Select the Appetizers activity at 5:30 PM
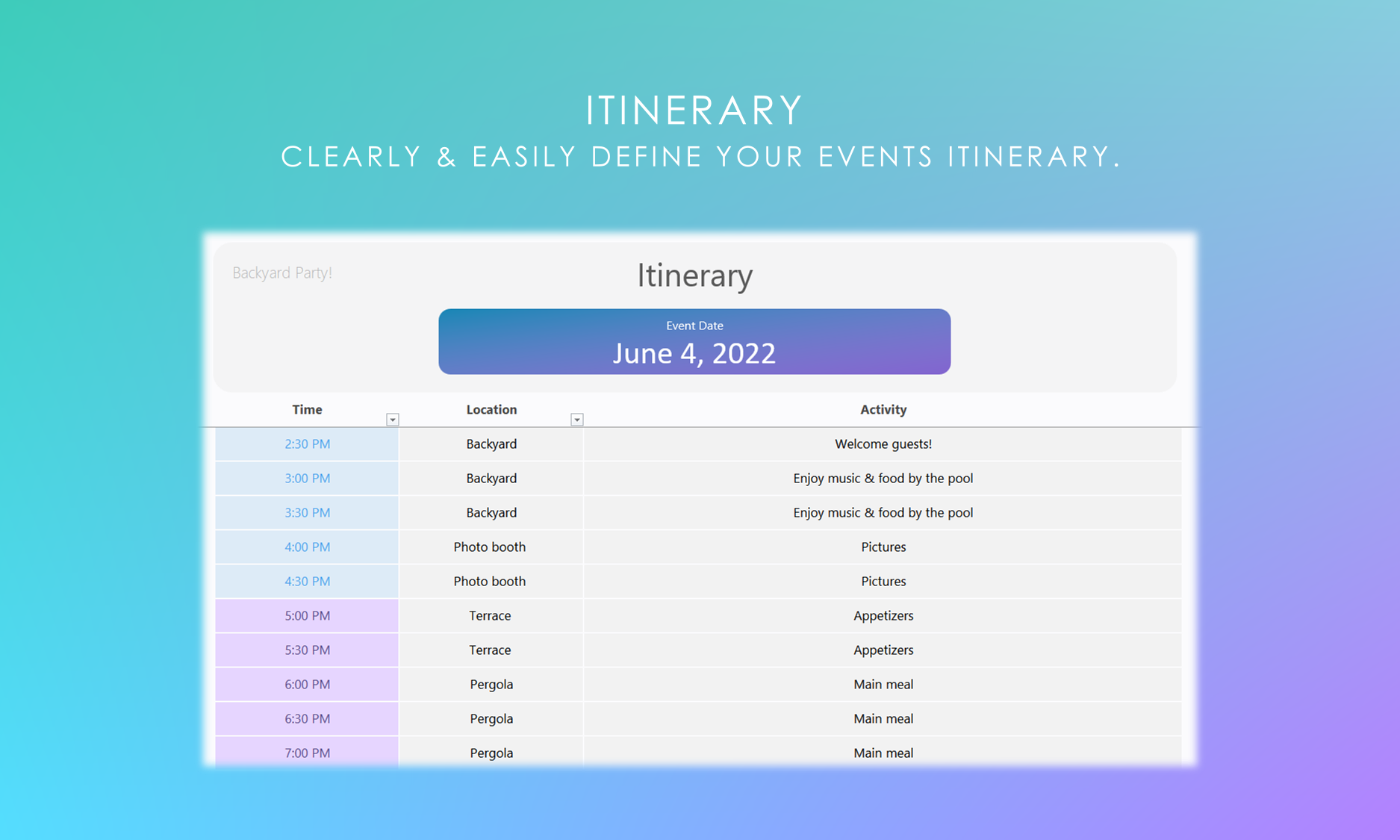Screen dimensions: 1400x840 pos(883,650)
